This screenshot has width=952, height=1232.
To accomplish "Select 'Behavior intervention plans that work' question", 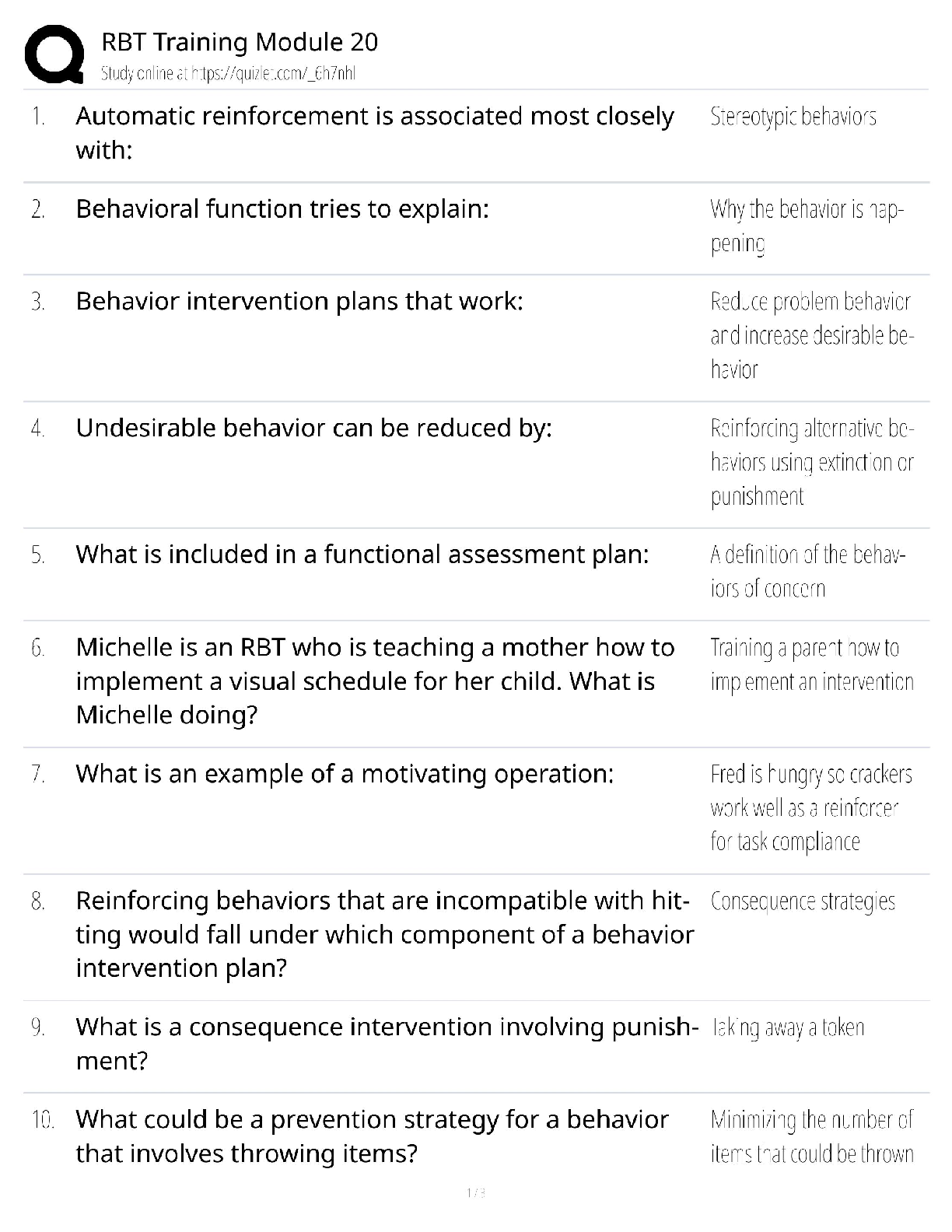I will (x=299, y=301).
